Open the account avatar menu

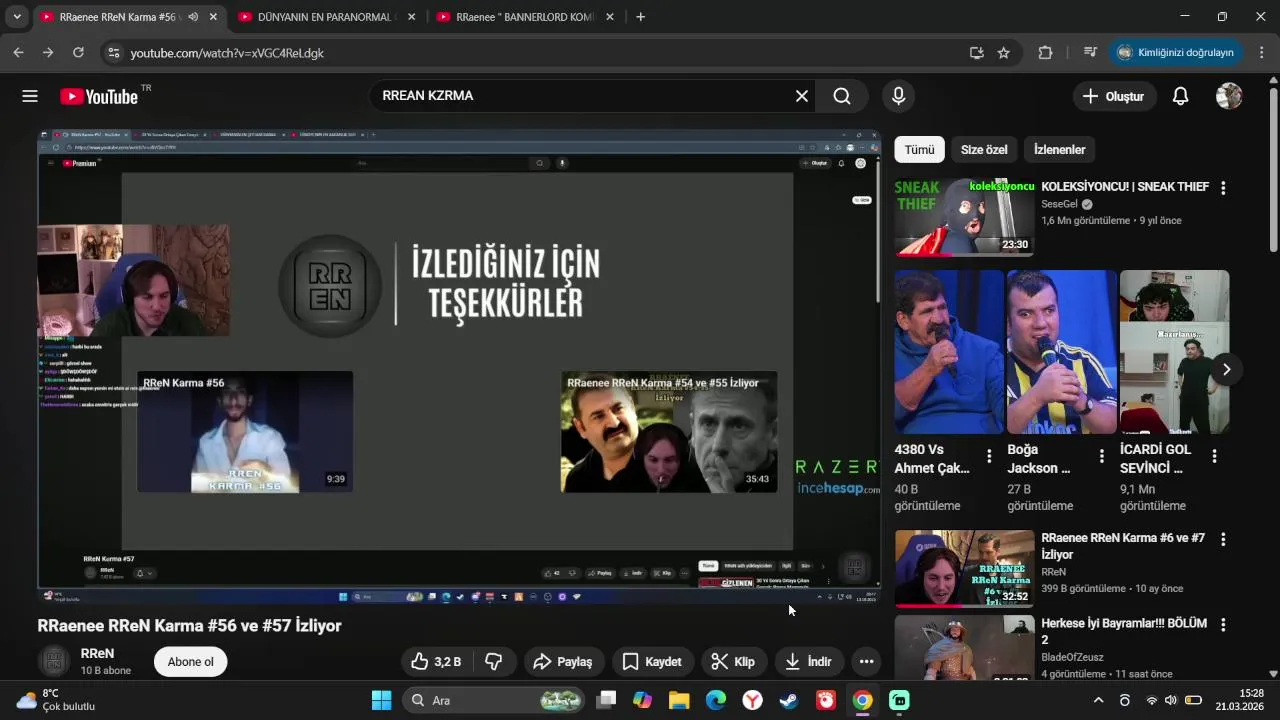tap(1229, 96)
